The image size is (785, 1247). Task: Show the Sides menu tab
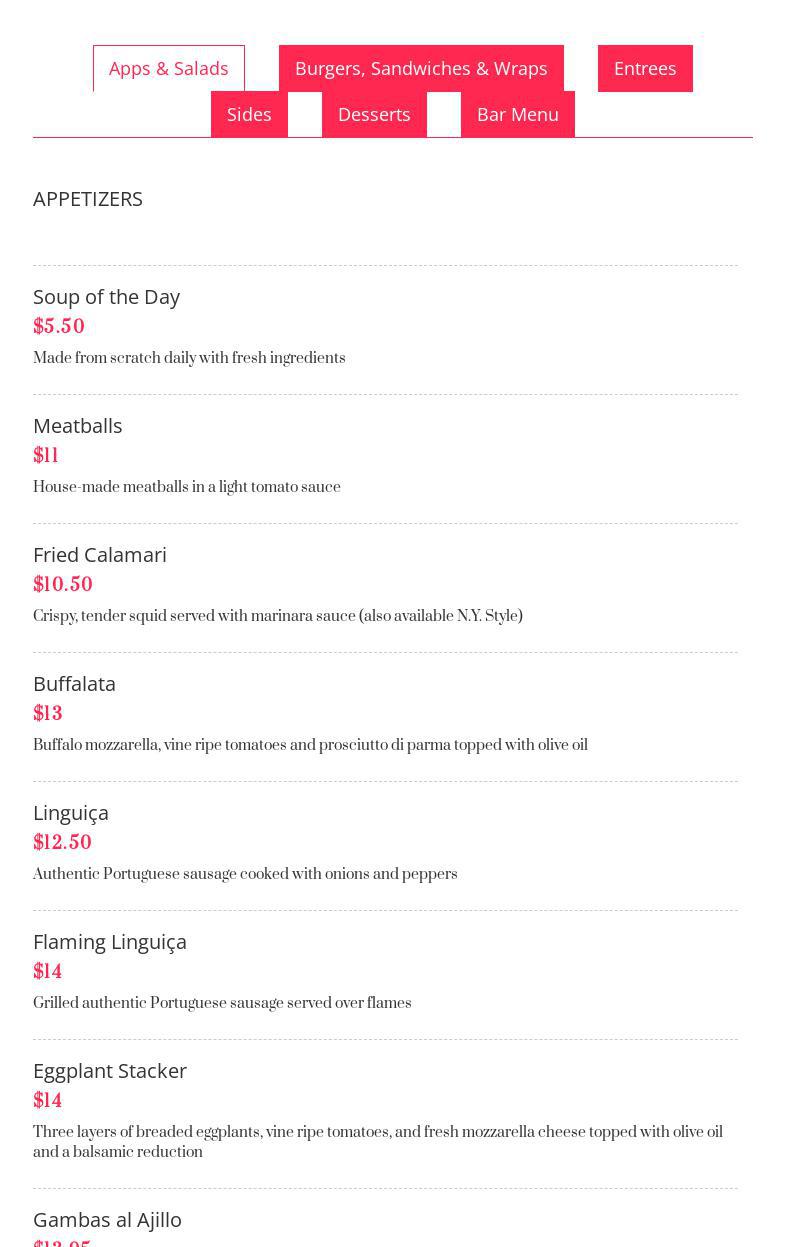click(249, 114)
